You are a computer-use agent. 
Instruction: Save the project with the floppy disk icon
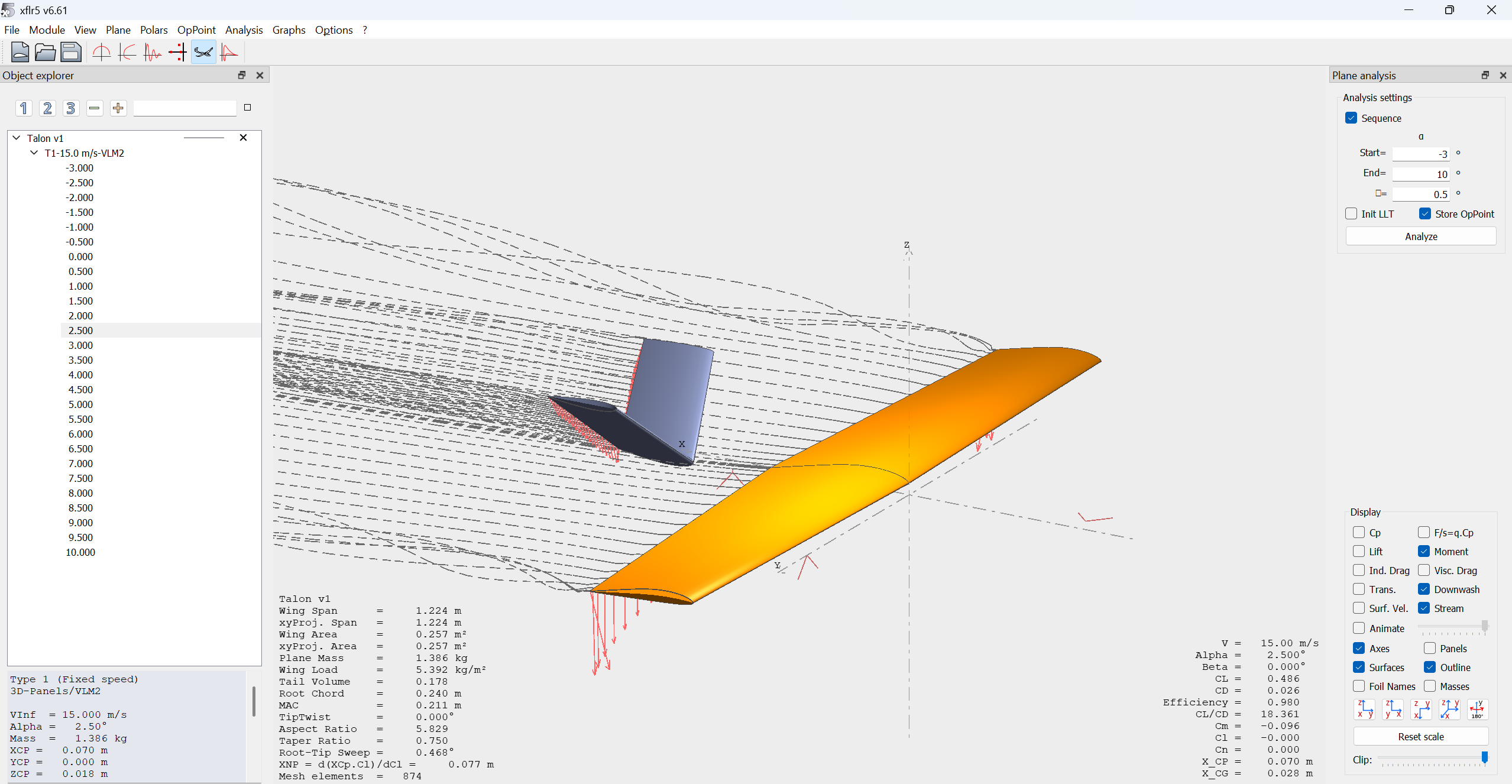pyautogui.click(x=71, y=53)
